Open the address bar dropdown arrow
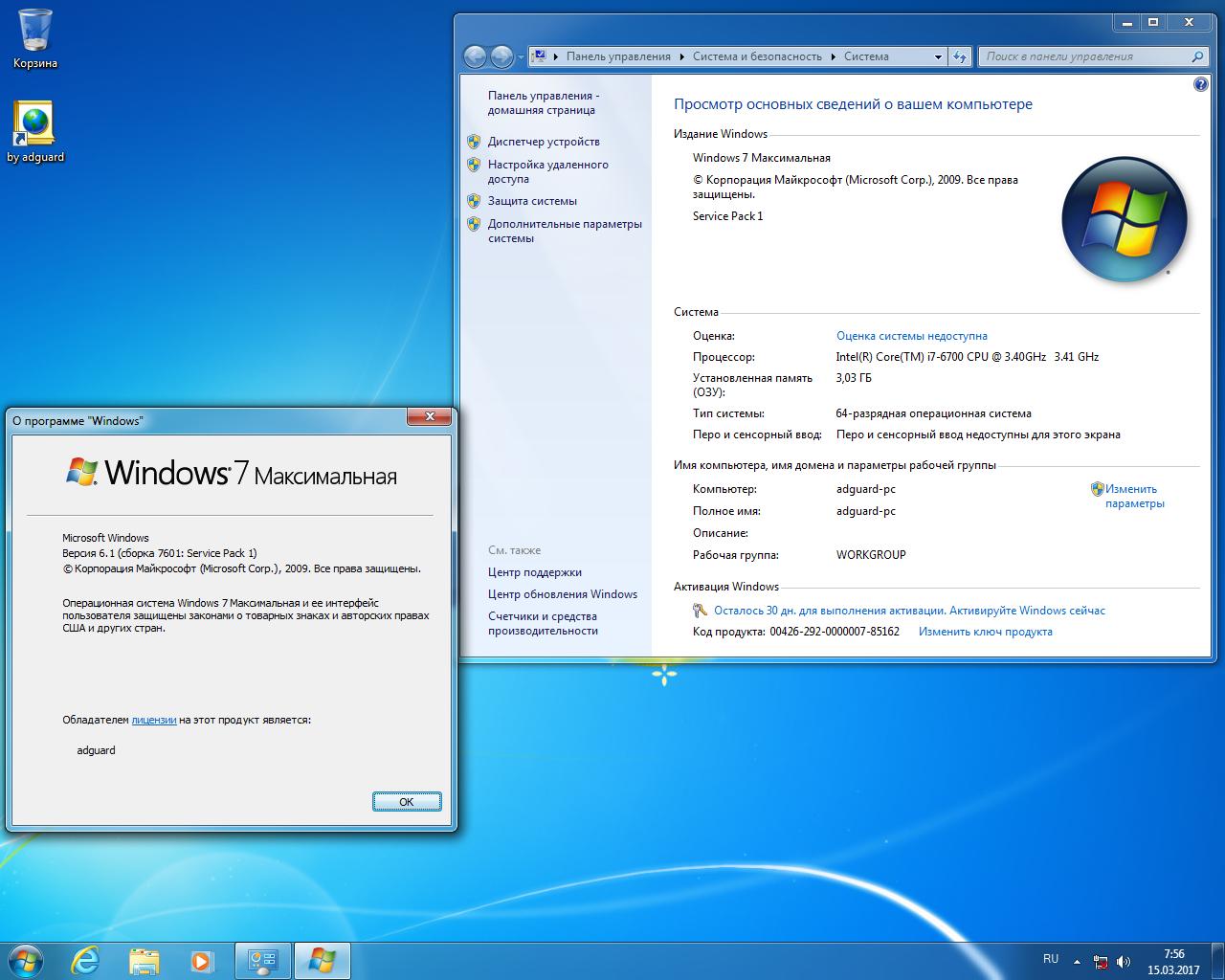Image resolution: width=1225 pixels, height=980 pixels. point(937,56)
